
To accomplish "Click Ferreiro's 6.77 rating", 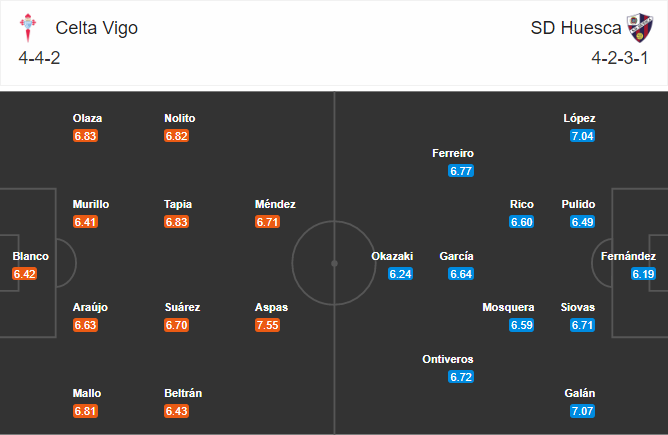I will [461, 171].
